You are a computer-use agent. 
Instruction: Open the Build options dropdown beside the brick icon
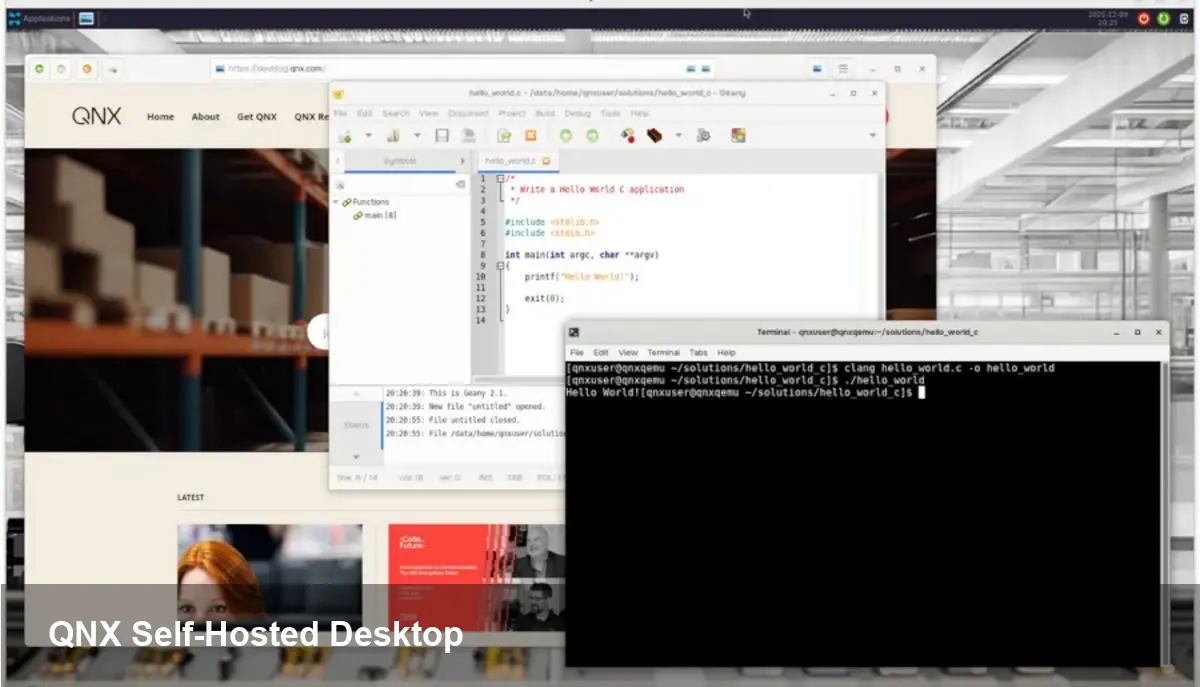coord(677,134)
